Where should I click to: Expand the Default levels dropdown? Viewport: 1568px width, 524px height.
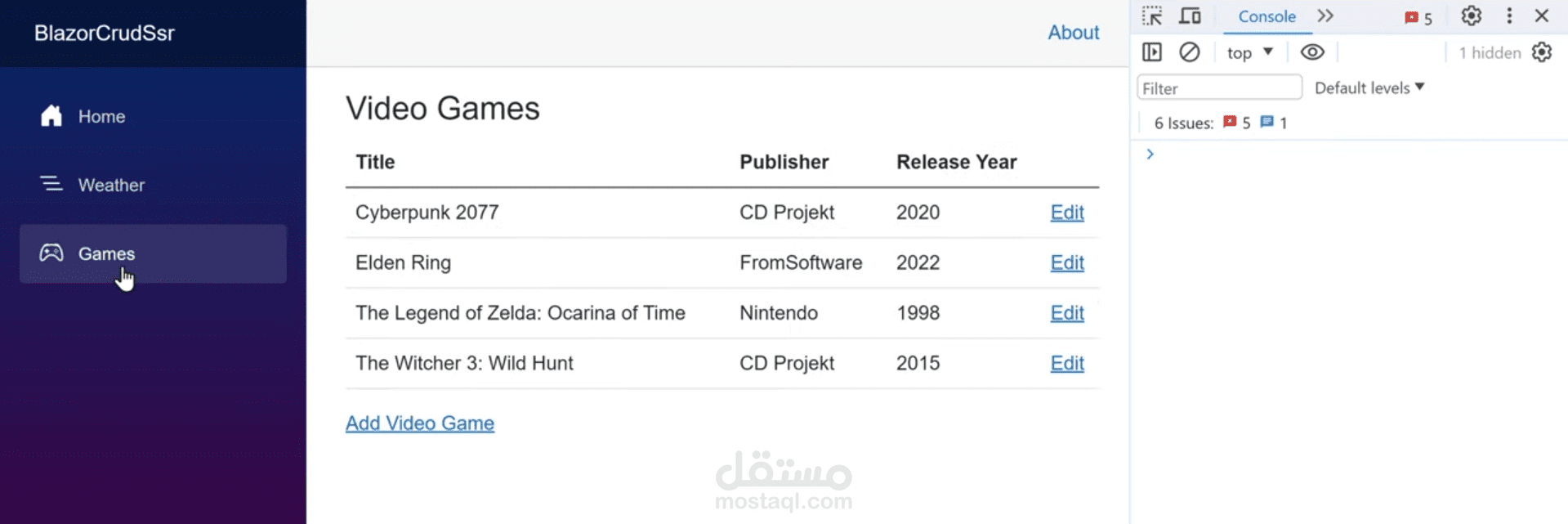[1369, 87]
